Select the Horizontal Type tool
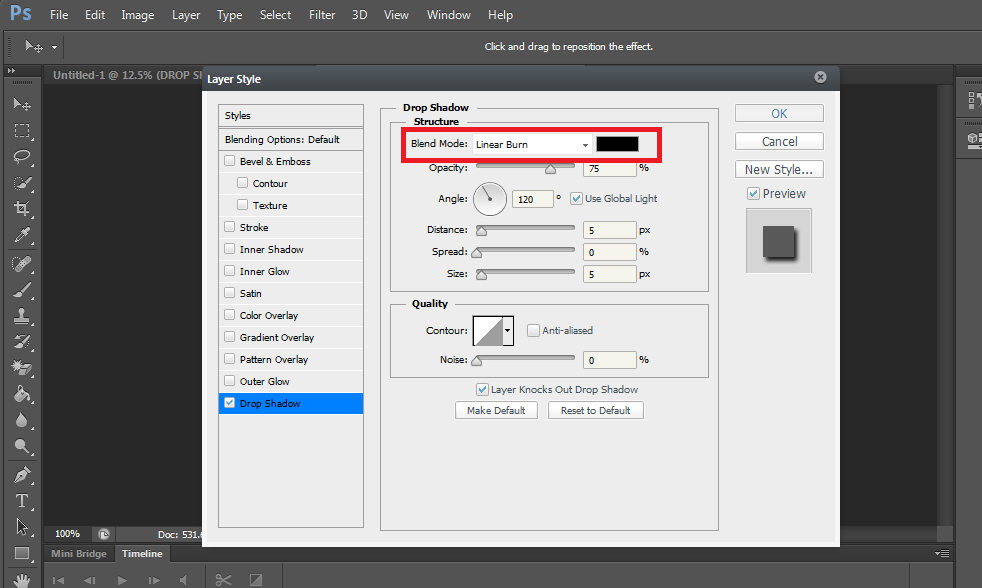982x588 pixels. pos(22,501)
